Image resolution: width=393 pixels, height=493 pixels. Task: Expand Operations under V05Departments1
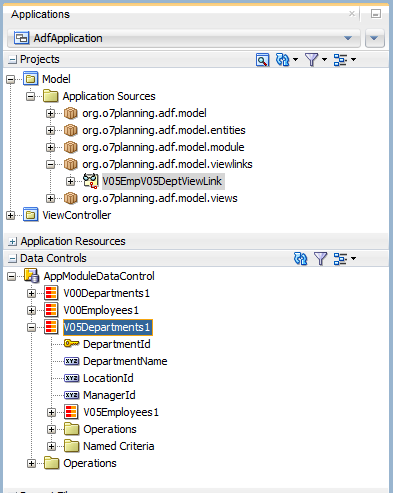[x=51, y=430]
